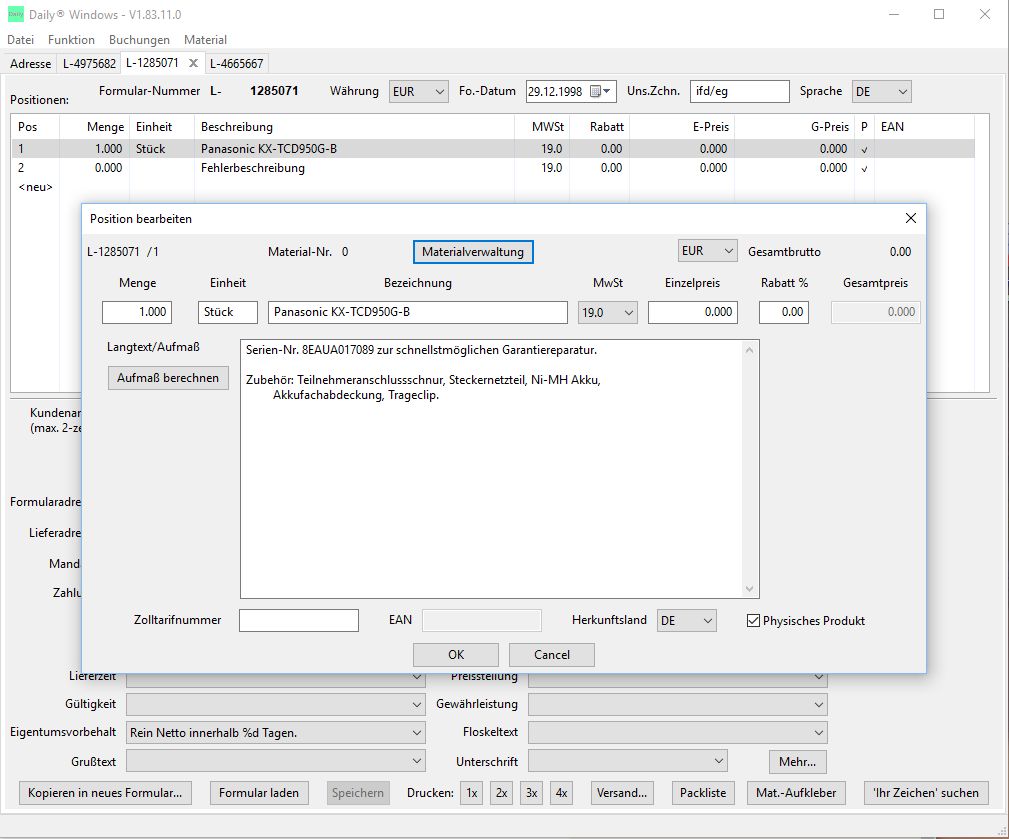Close the Position bearbeiten dialog
Image resolution: width=1009 pixels, height=839 pixels.
[x=910, y=218]
